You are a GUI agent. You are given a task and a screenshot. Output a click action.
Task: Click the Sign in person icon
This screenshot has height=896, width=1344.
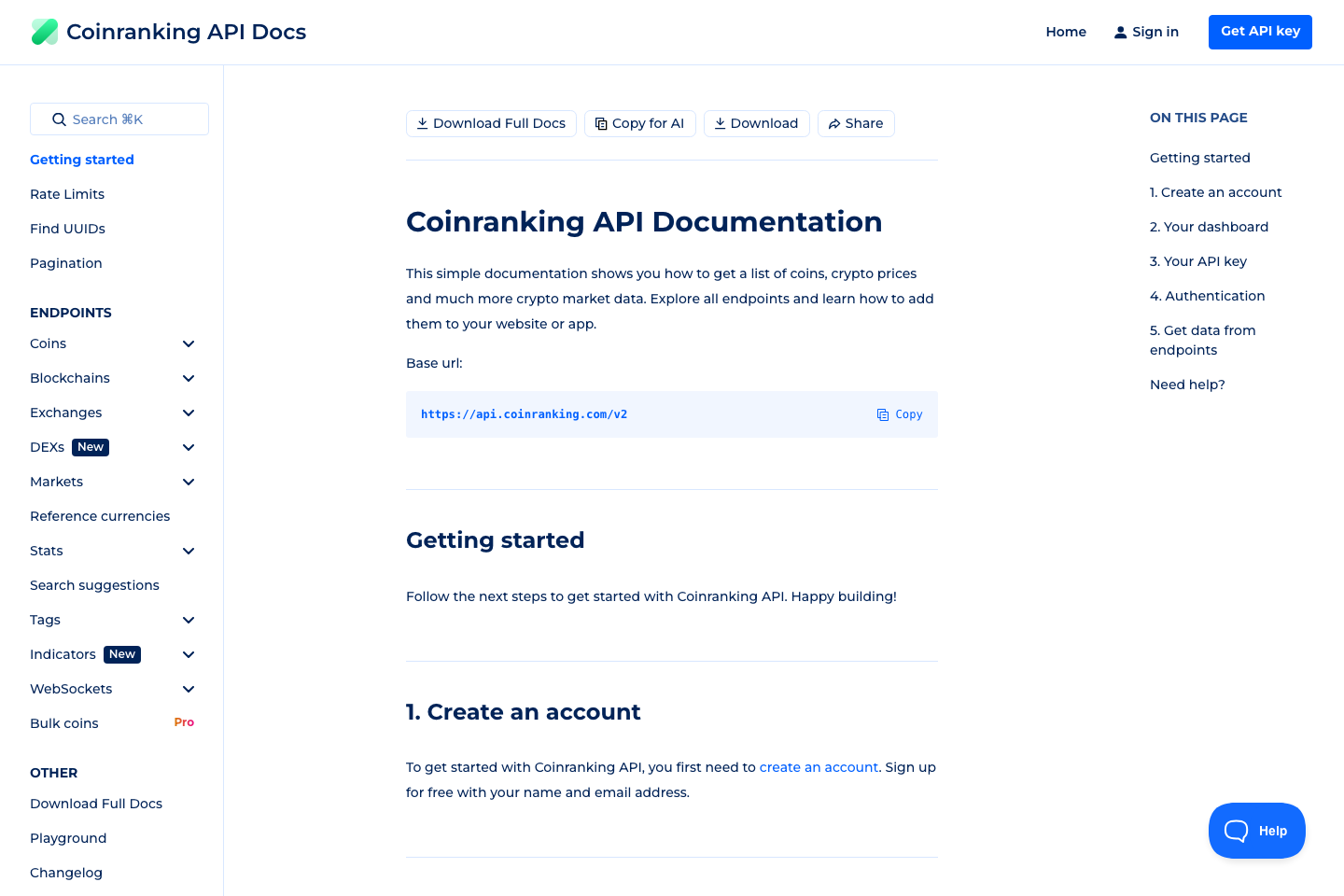click(x=1119, y=31)
